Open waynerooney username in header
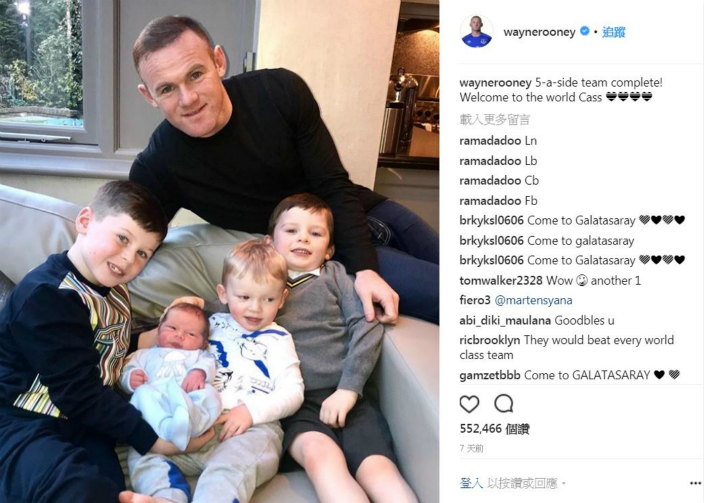Viewport: 704px width, 503px height. [539, 32]
